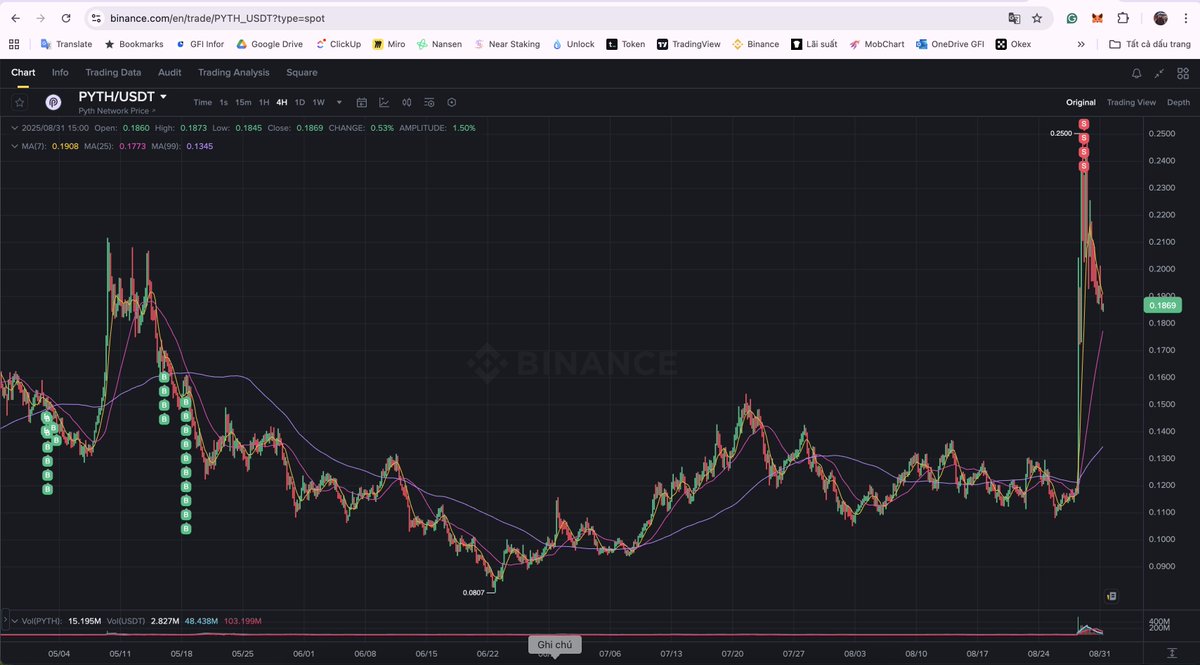Image resolution: width=1200 pixels, height=665 pixels.
Task: Open the Grammarly extension icon
Action: pos(1072,18)
